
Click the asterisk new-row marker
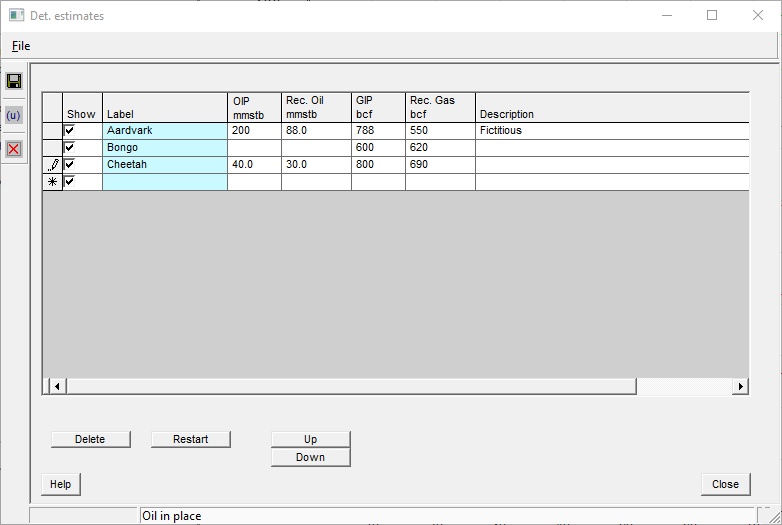coord(53,182)
